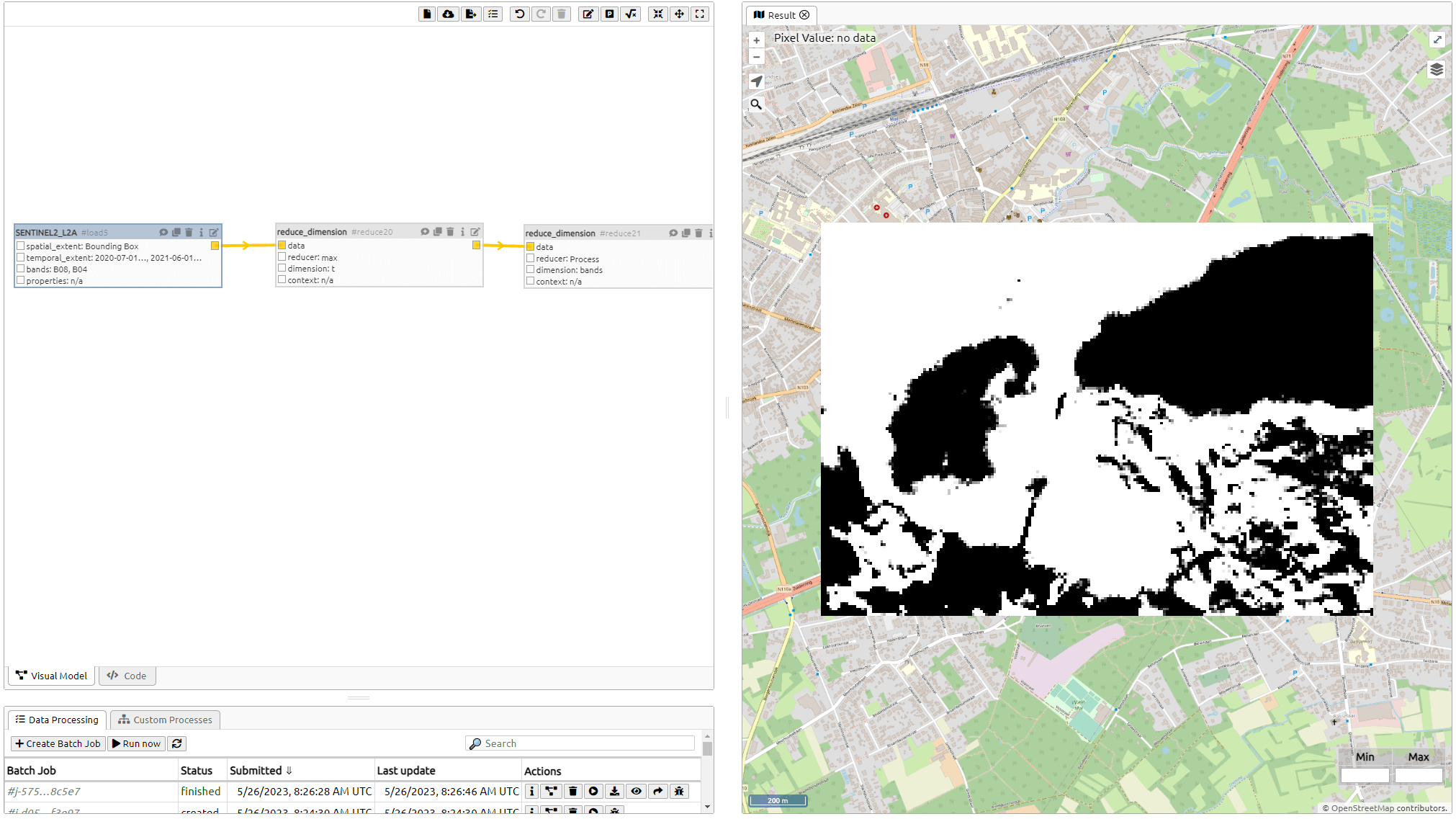Image resolution: width=1456 pixels, height=819 pixels.
Task: Toggle the dimension: bands parameter checkbox
Action: point(531,270)
